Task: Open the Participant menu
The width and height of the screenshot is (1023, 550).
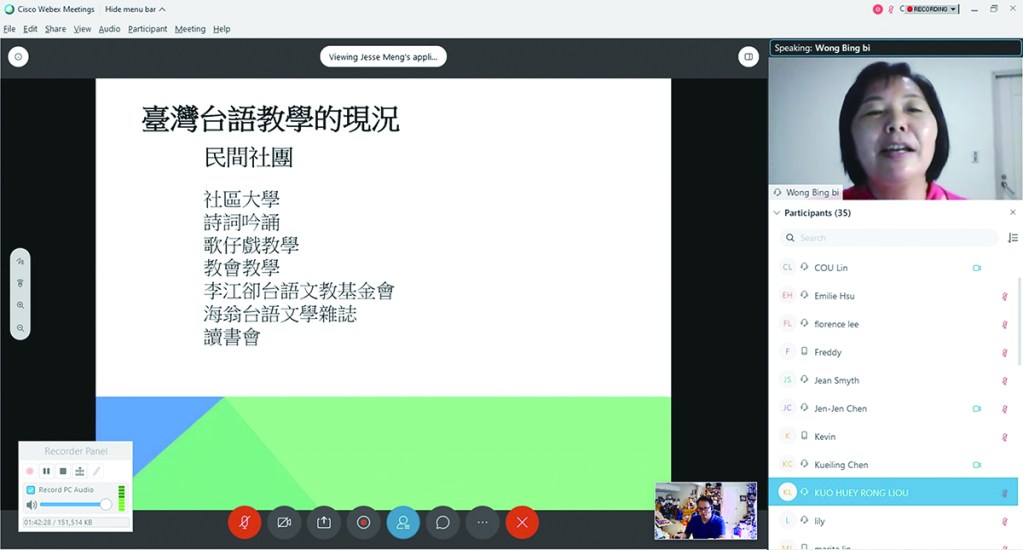Action: pyautogui.click(x=147, y=29)
